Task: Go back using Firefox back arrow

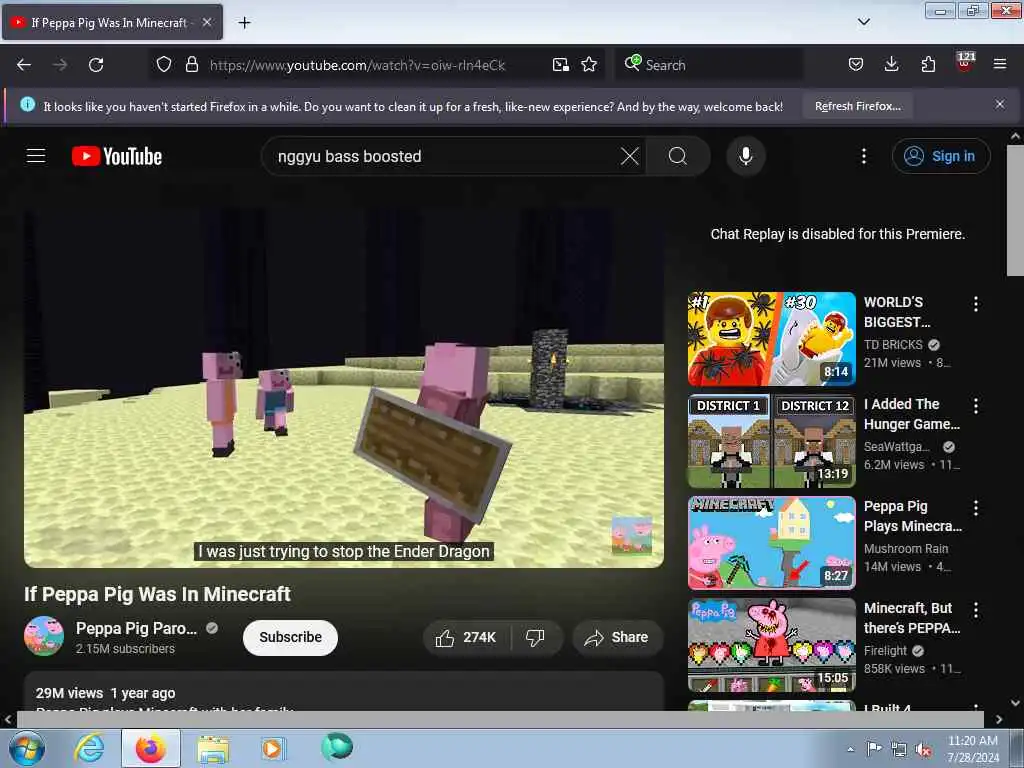Action: tap(24, 65)
